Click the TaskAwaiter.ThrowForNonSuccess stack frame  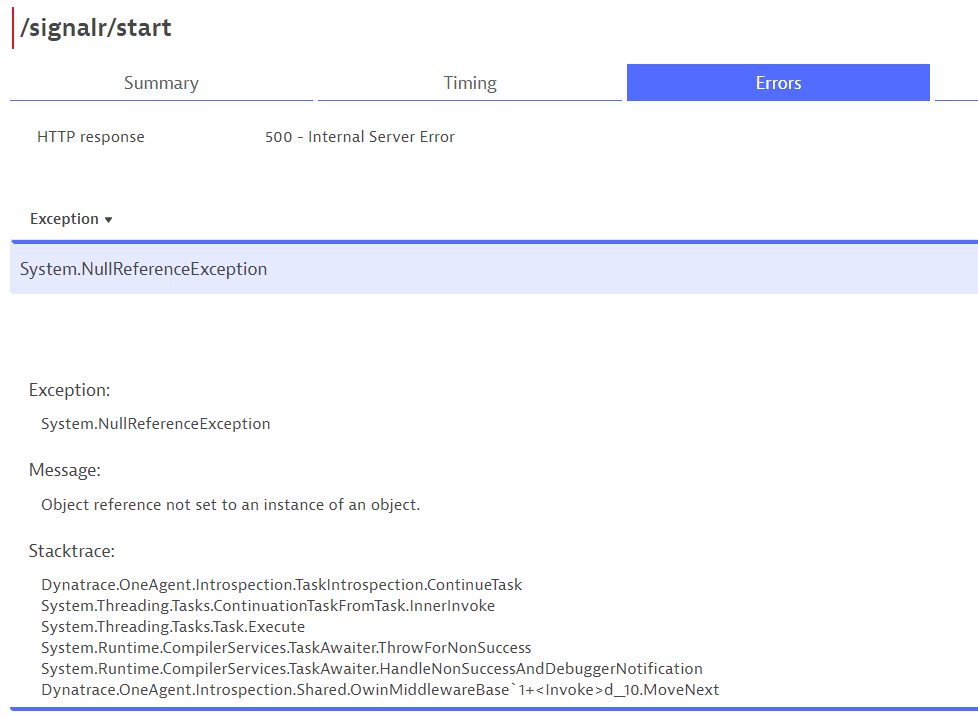[286, 648]
